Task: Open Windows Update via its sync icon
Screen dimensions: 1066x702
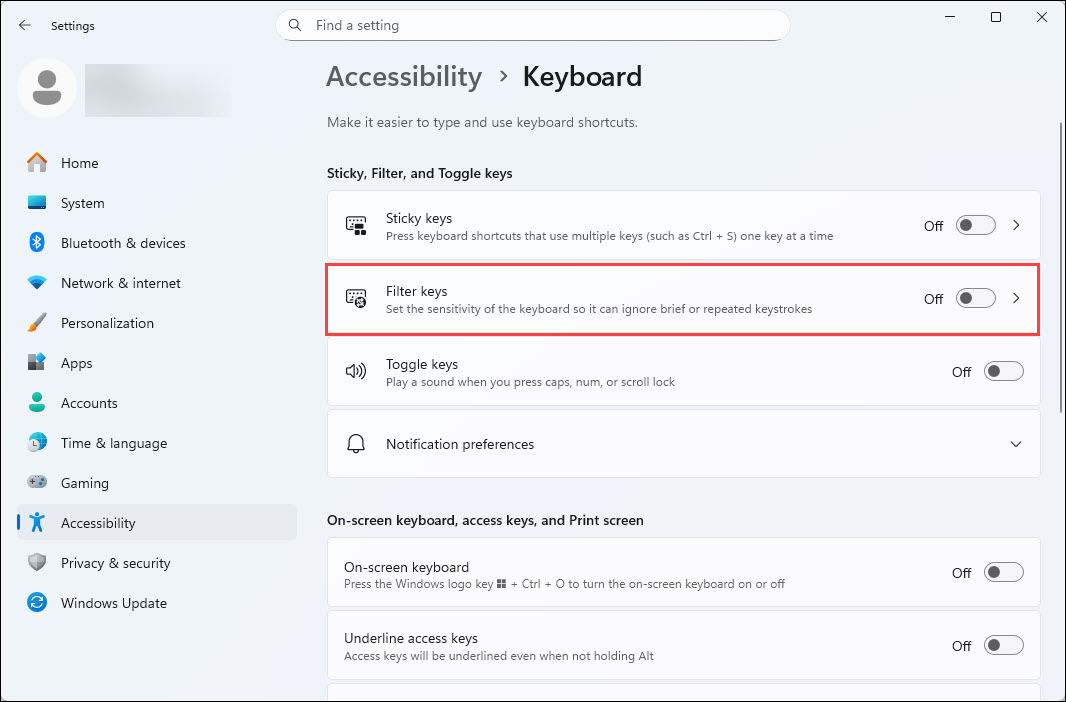Action: click(37, 603)
